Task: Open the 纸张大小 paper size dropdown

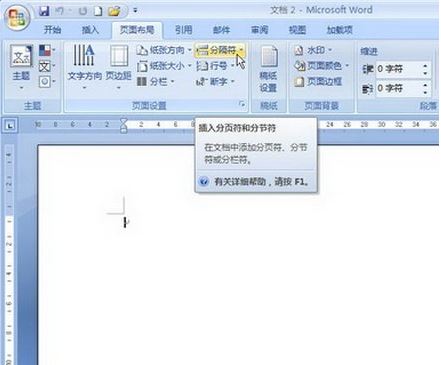Action: pyautogui.click(x=164, y=66)
